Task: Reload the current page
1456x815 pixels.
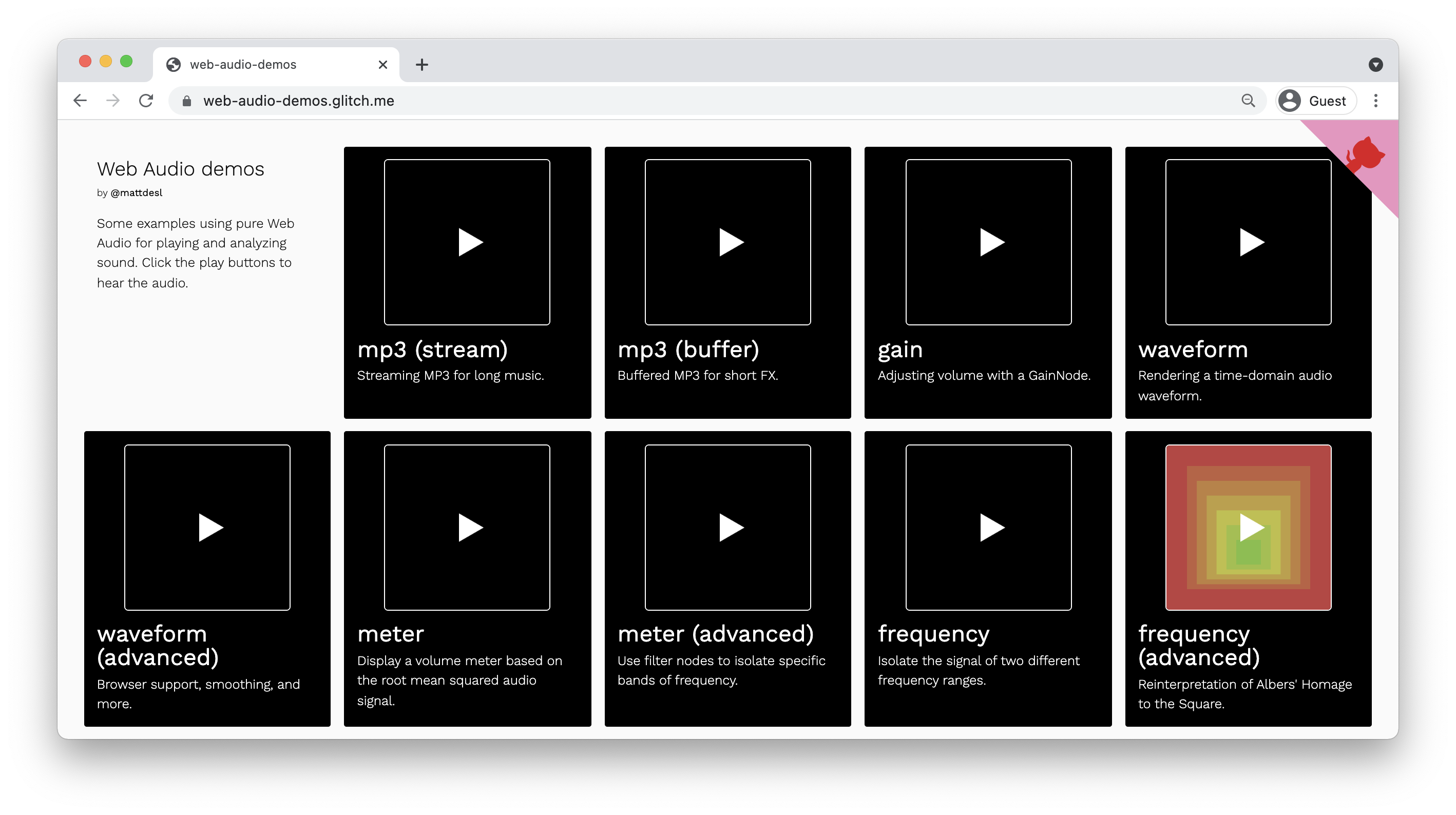Action: (x=146, y=101)
